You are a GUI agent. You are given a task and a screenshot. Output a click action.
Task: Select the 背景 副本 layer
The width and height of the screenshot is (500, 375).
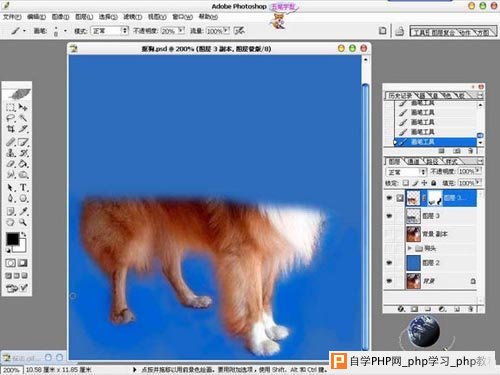tap(441, 234)
